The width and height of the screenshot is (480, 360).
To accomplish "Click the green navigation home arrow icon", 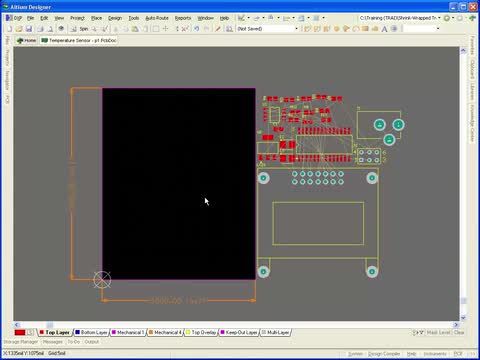I will (x=472, y=18).
